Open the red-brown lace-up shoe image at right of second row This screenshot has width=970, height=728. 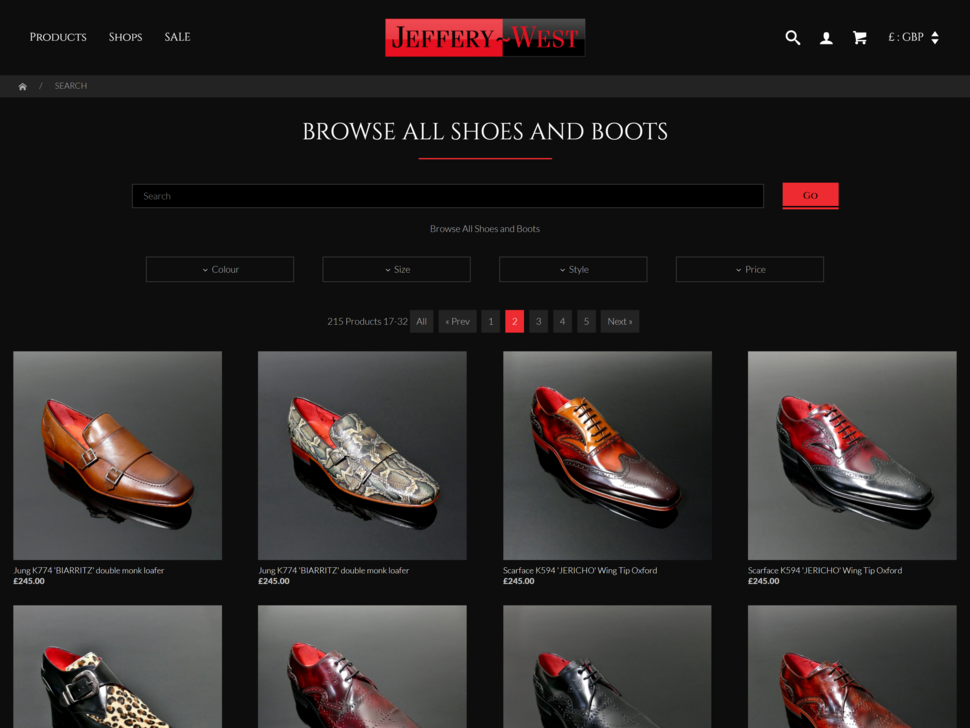click(x=852, y=666)
